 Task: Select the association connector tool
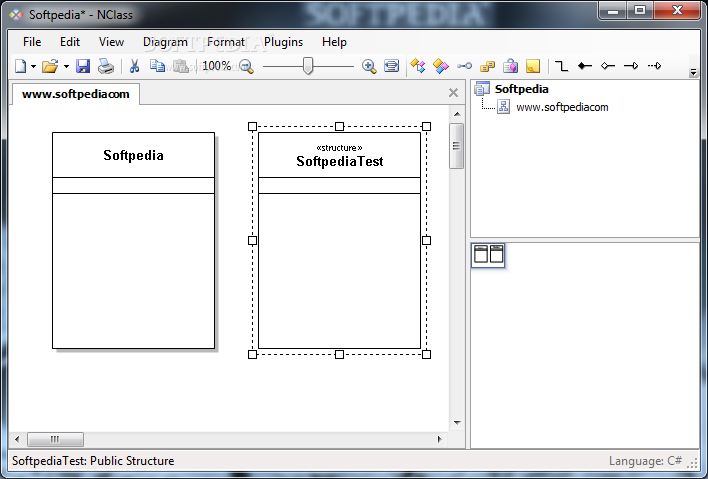pyautogui.click(x=561, y=66)
